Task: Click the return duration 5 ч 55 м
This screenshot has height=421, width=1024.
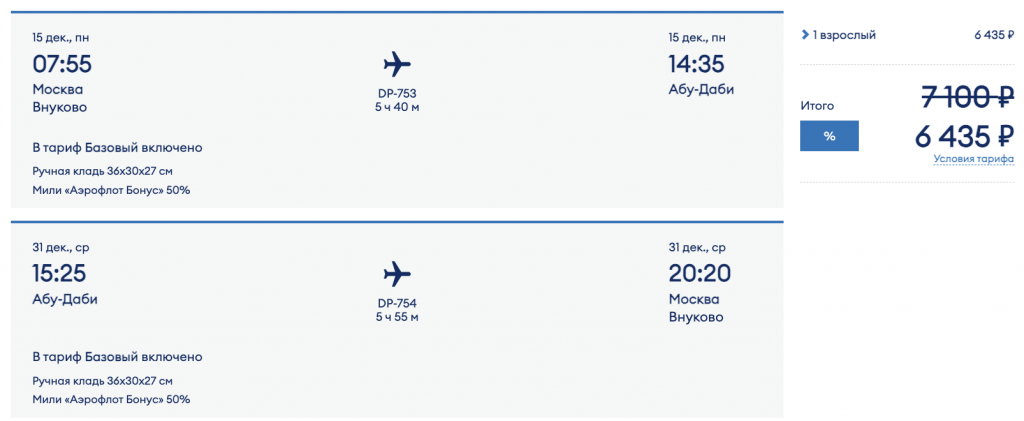Action: [397, 317]
